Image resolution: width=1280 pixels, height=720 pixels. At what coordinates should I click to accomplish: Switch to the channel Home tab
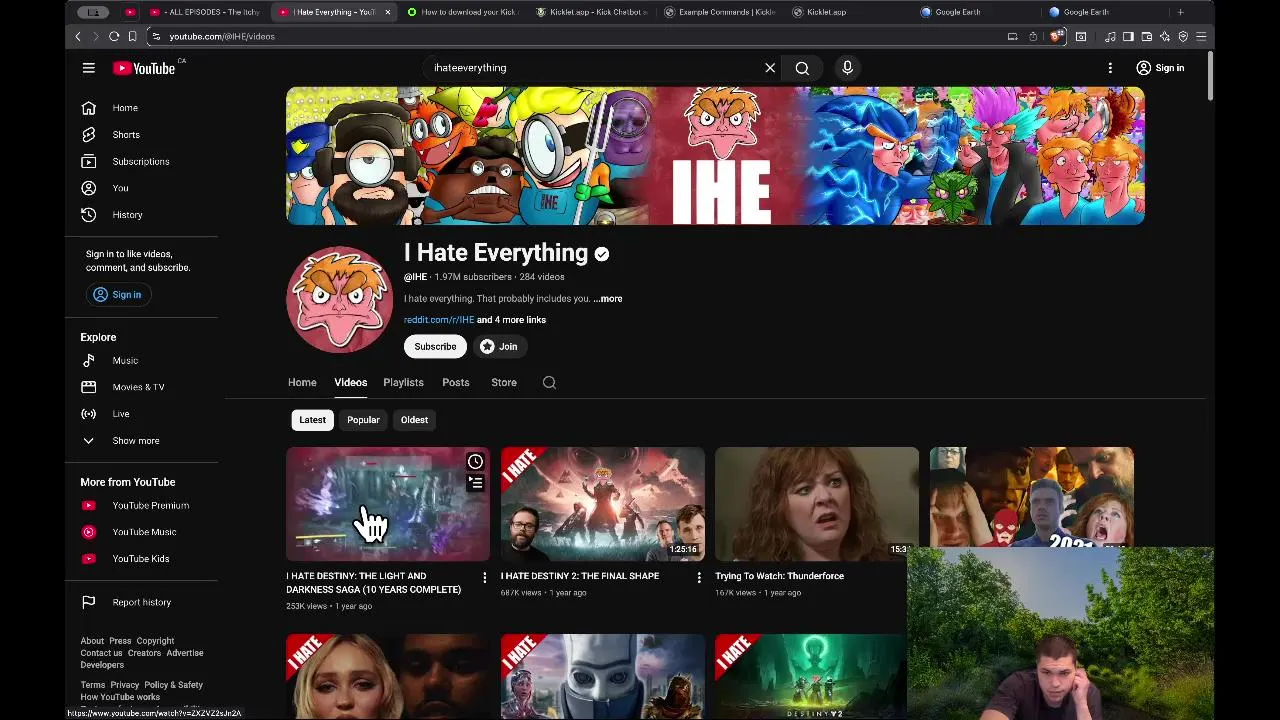302,383
